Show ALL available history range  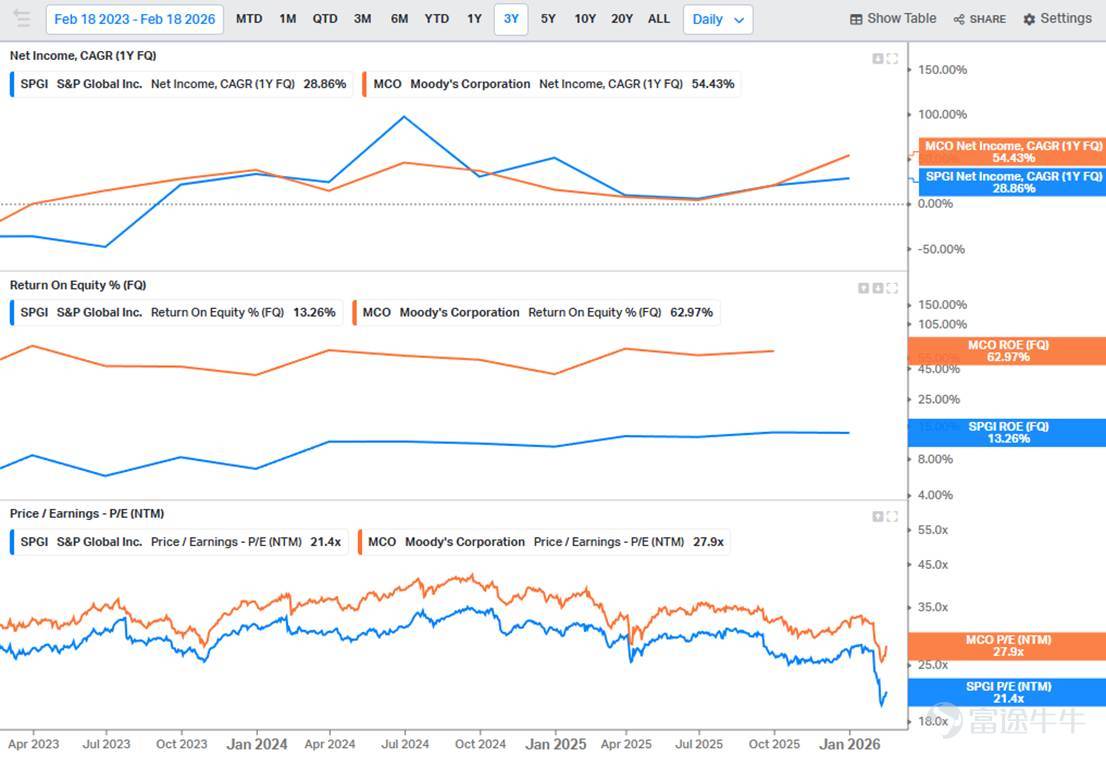(659, 19)
